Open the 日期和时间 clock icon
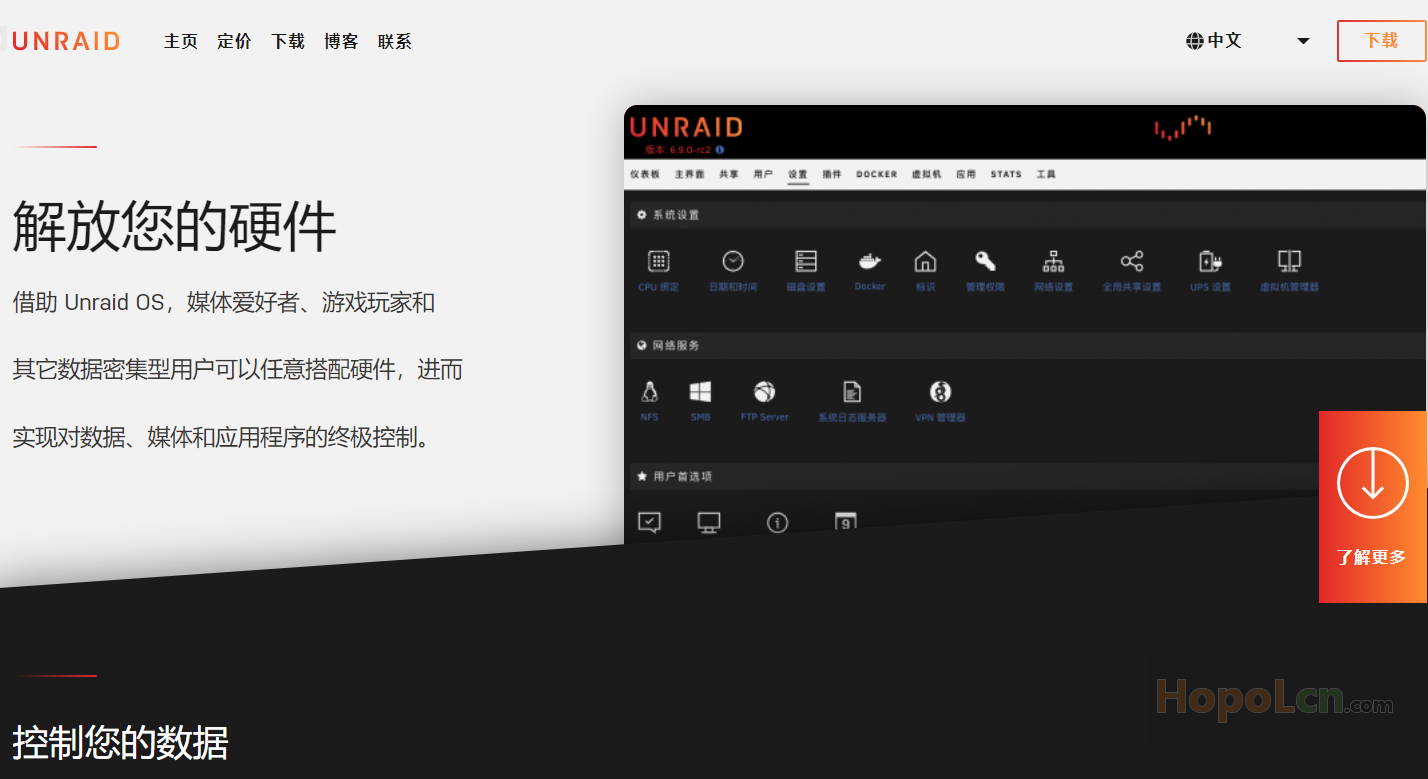Viewport: 1428px width, 779px height. point(733,261)
